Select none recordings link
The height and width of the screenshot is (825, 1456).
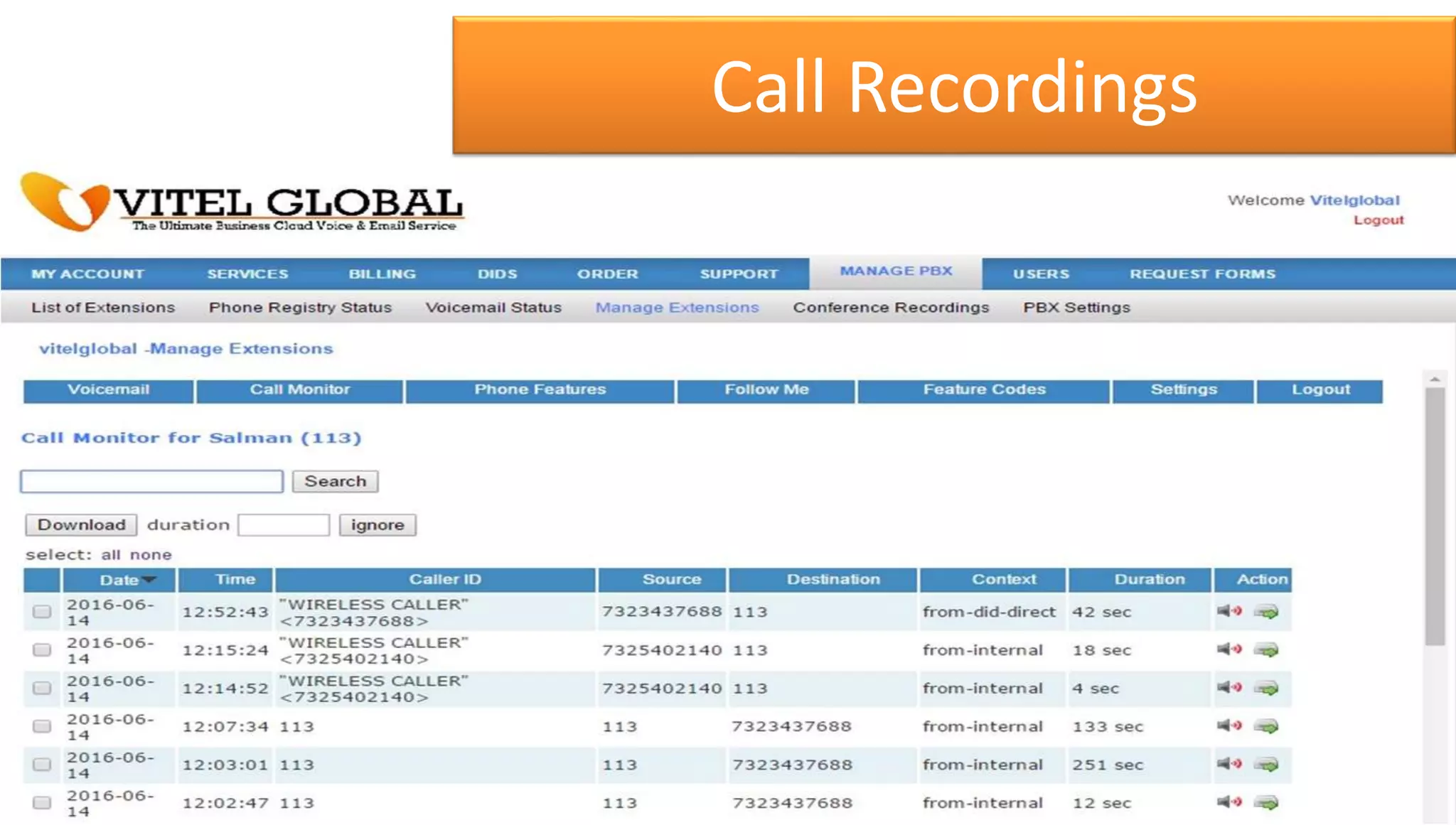pos(151,555)
